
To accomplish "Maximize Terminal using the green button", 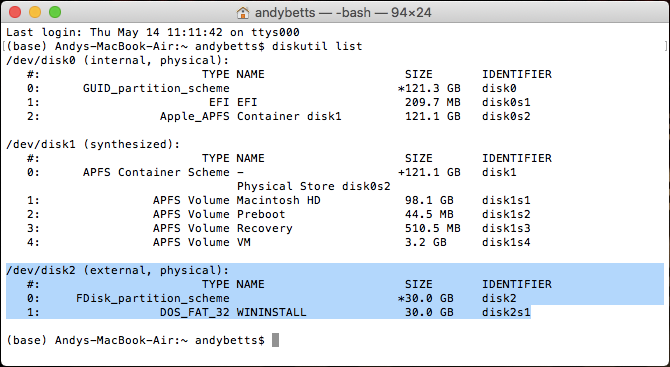I will pyautogui.click(x=55, y=12).
